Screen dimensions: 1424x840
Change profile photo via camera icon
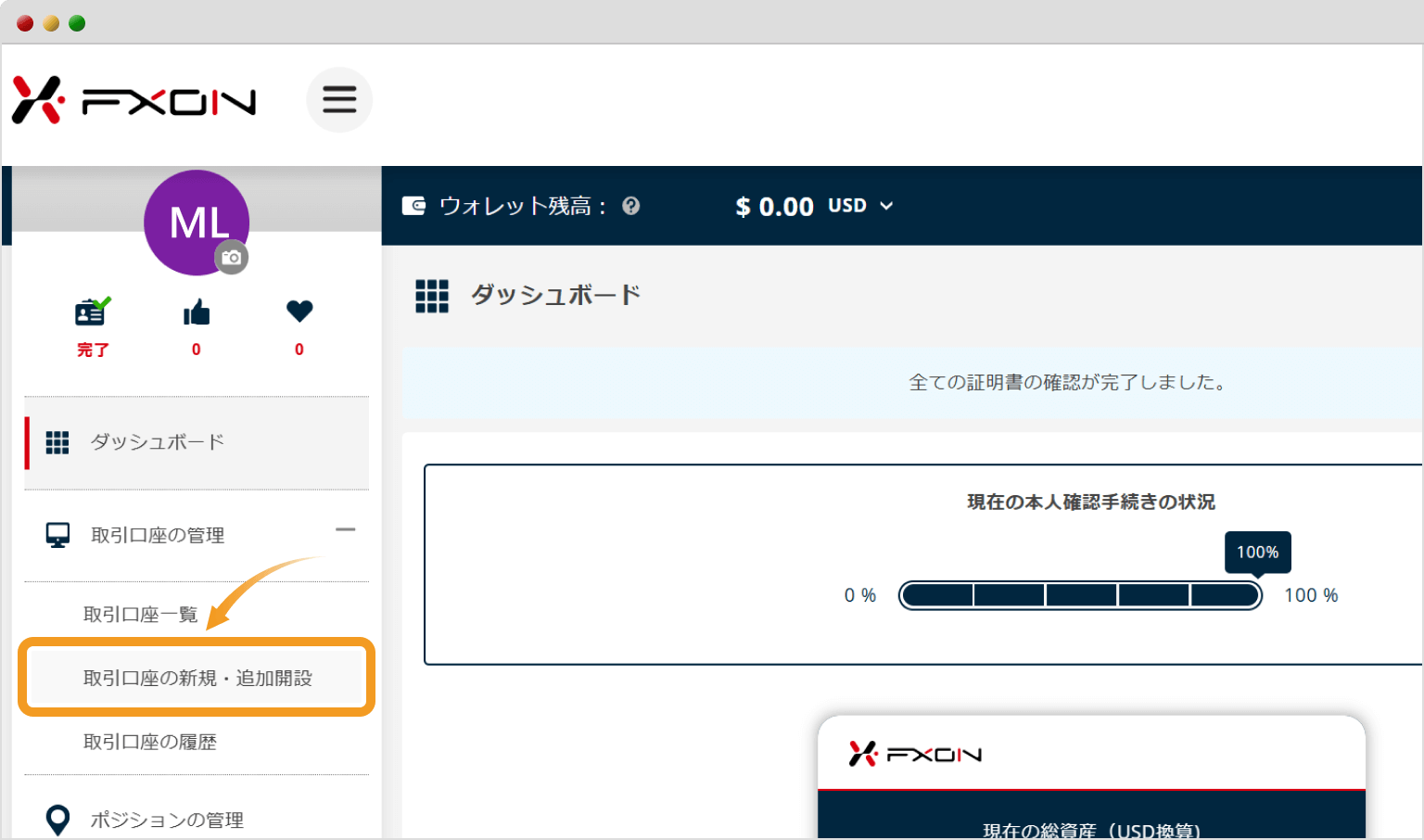pyautogui.click(x=232, y=258)
